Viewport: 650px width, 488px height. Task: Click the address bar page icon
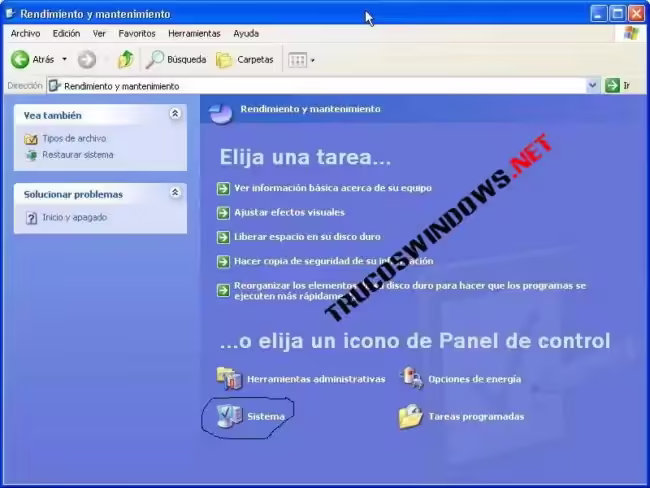pyautogui.click(x=54, y=86)
